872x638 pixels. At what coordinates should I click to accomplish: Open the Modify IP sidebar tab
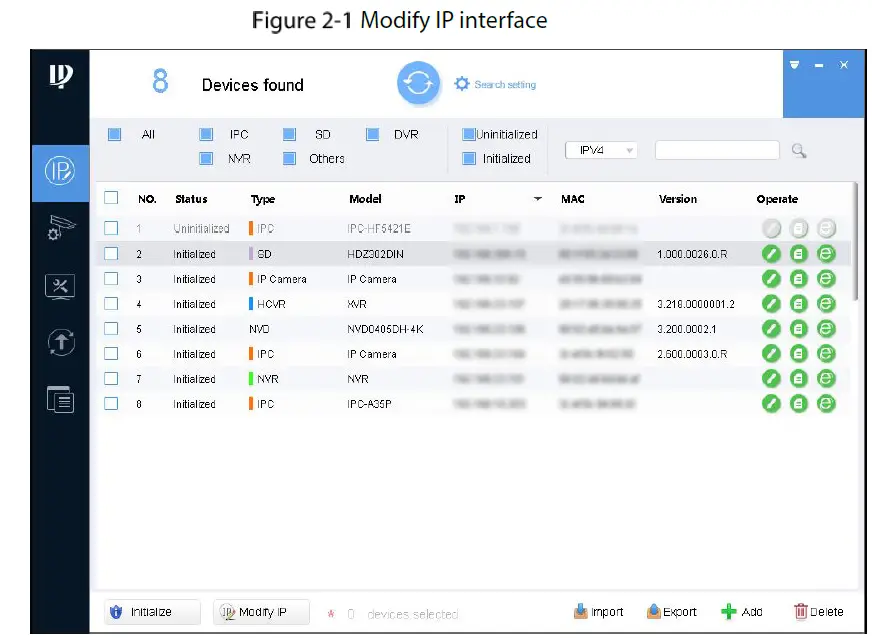coord(60,171)
